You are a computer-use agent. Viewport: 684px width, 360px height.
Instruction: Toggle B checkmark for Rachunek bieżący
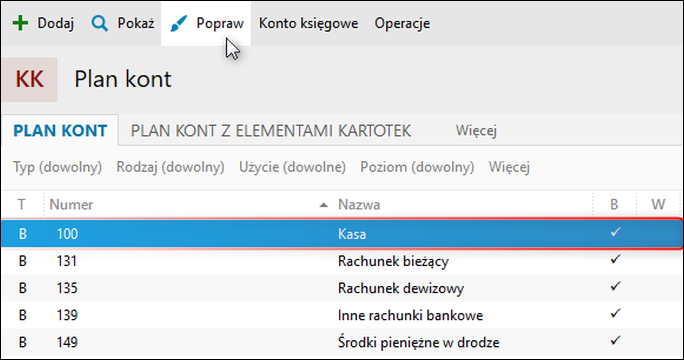[x=615, y=260]
